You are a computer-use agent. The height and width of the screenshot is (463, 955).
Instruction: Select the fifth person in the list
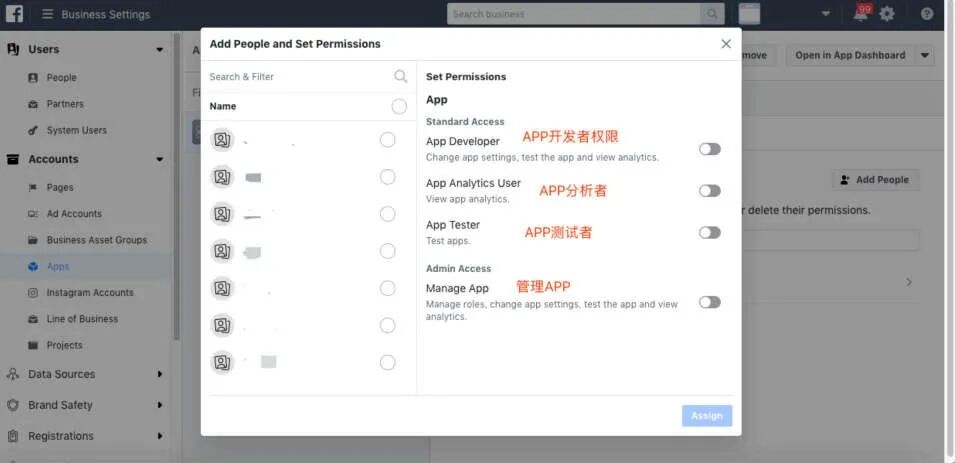tap(387, 288)
